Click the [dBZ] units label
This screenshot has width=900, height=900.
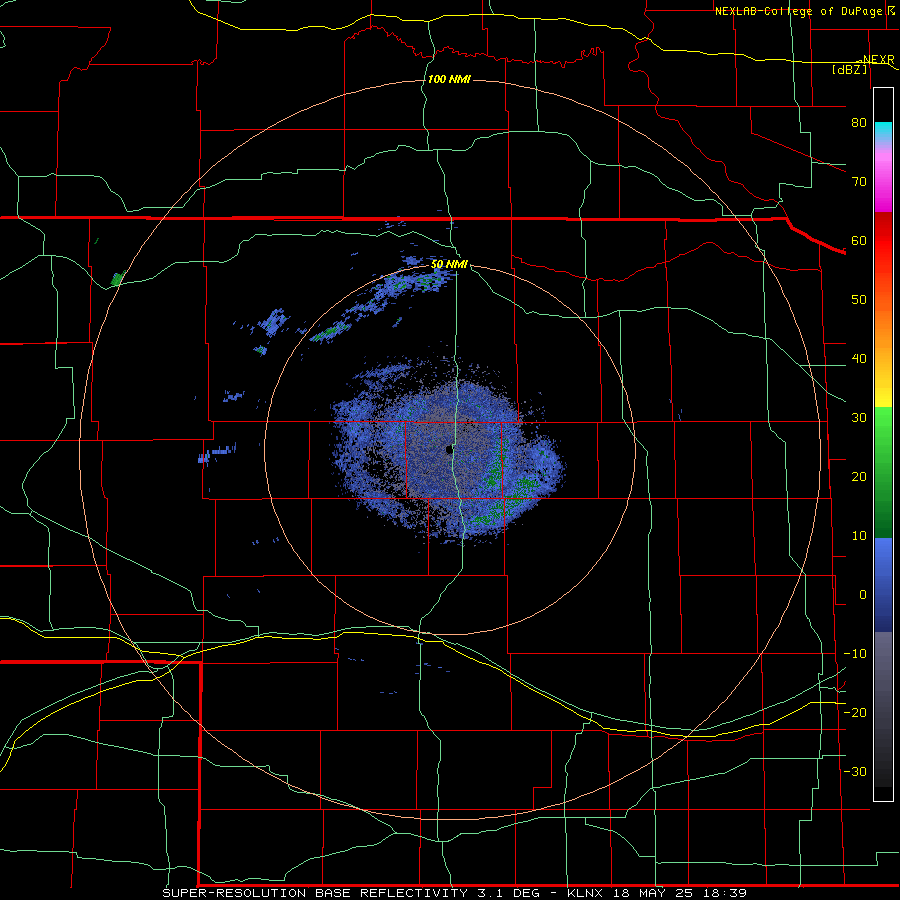pyautogui.click(x=849, y=69)
